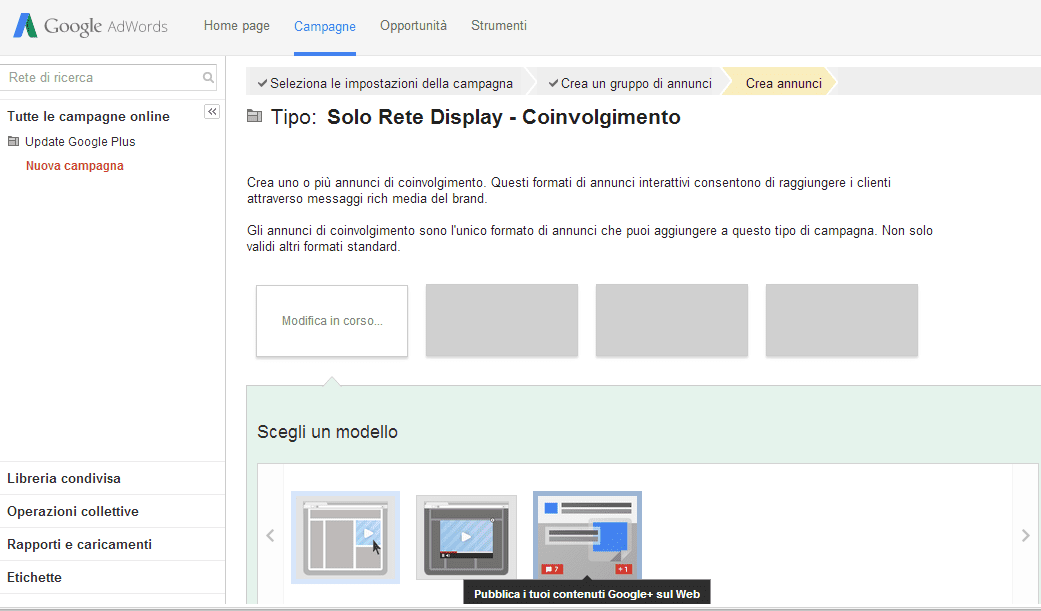Switch to the Opportunità tab
The width and height of the screenshot is (1041, 611).
coord(413,26)
